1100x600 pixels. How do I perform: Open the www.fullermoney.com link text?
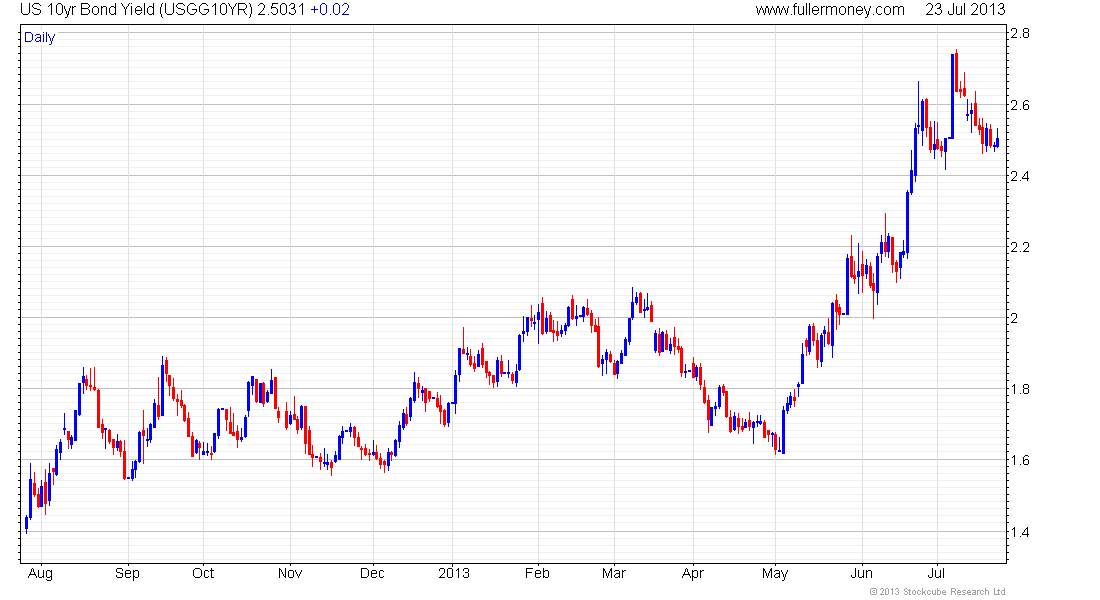tap(830, 10)
